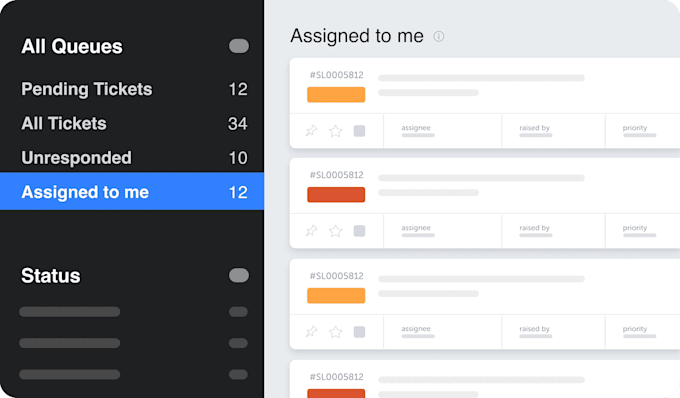
Task: Collapse the All Queues section pill
Action: click(x=239, y=46)
